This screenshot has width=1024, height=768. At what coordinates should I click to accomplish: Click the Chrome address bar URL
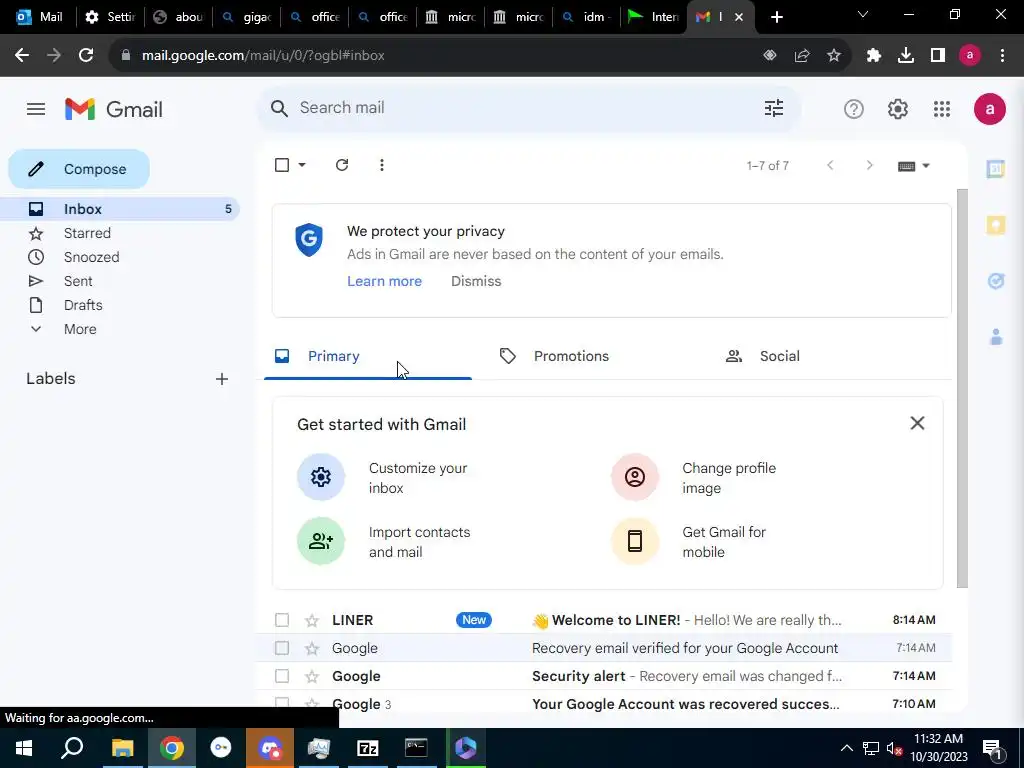click(x=263, y=56)
